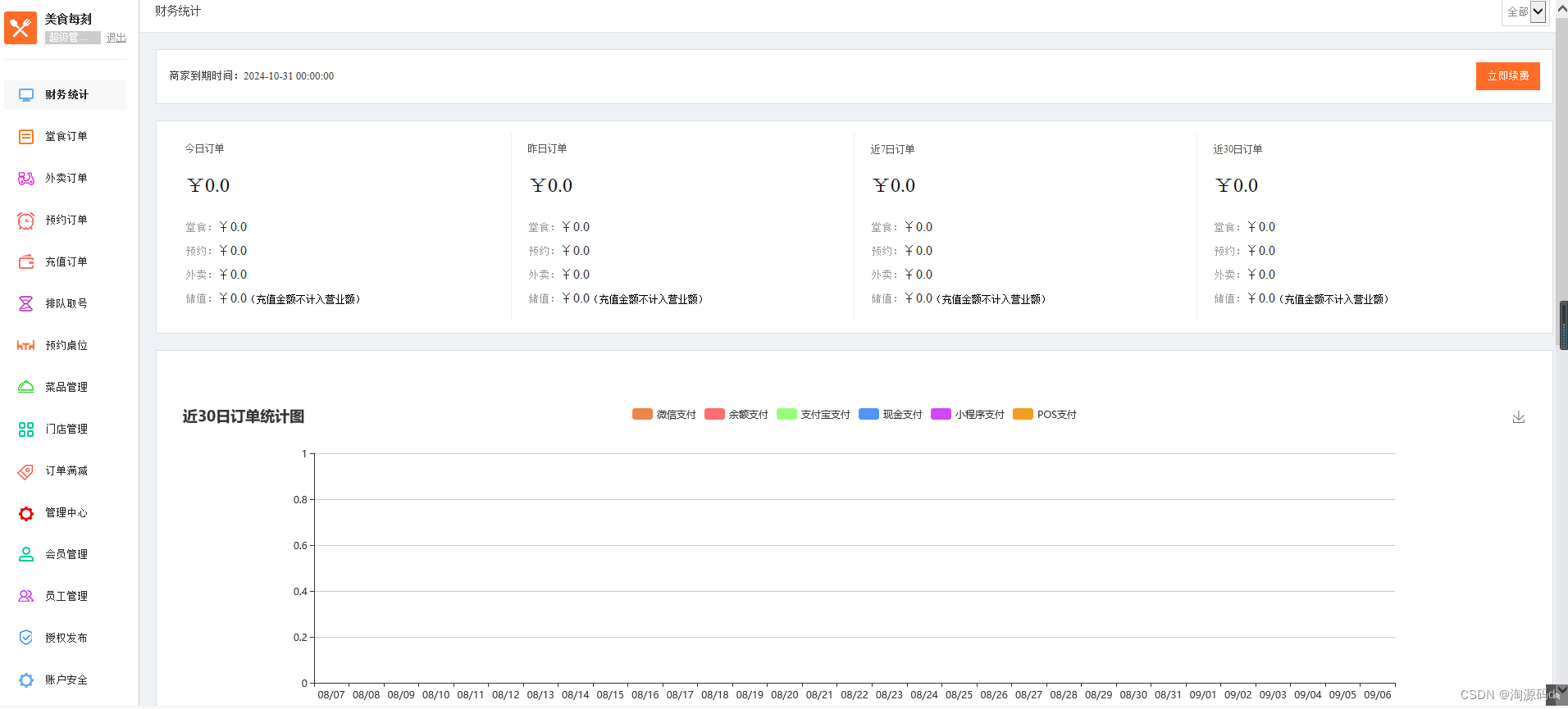Image resolution: width=1568 pixels, height=709 pixels.
Task: Click the 昨日订单 card title
Action: [547, 149]
